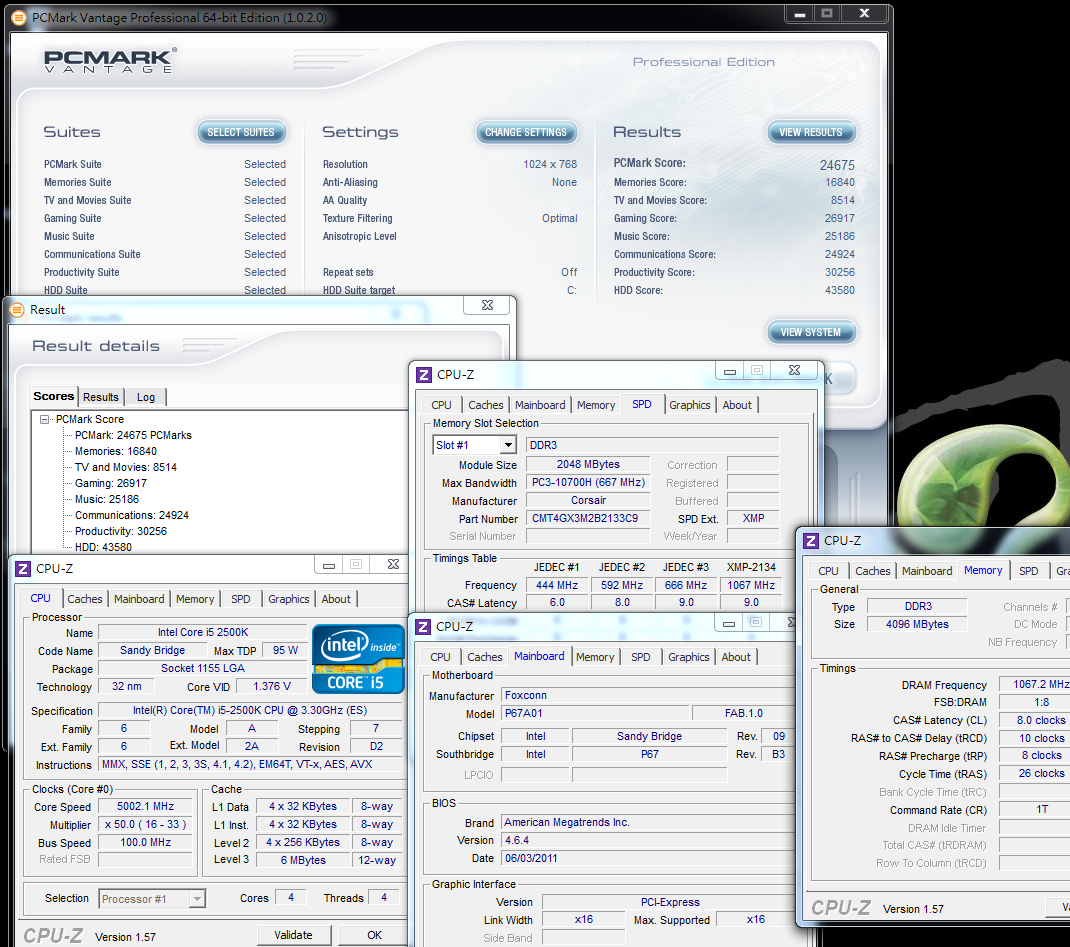The image size is (1070, 947).
Task: Collapse the PCMark Score tree node
Action: (45, 420)
